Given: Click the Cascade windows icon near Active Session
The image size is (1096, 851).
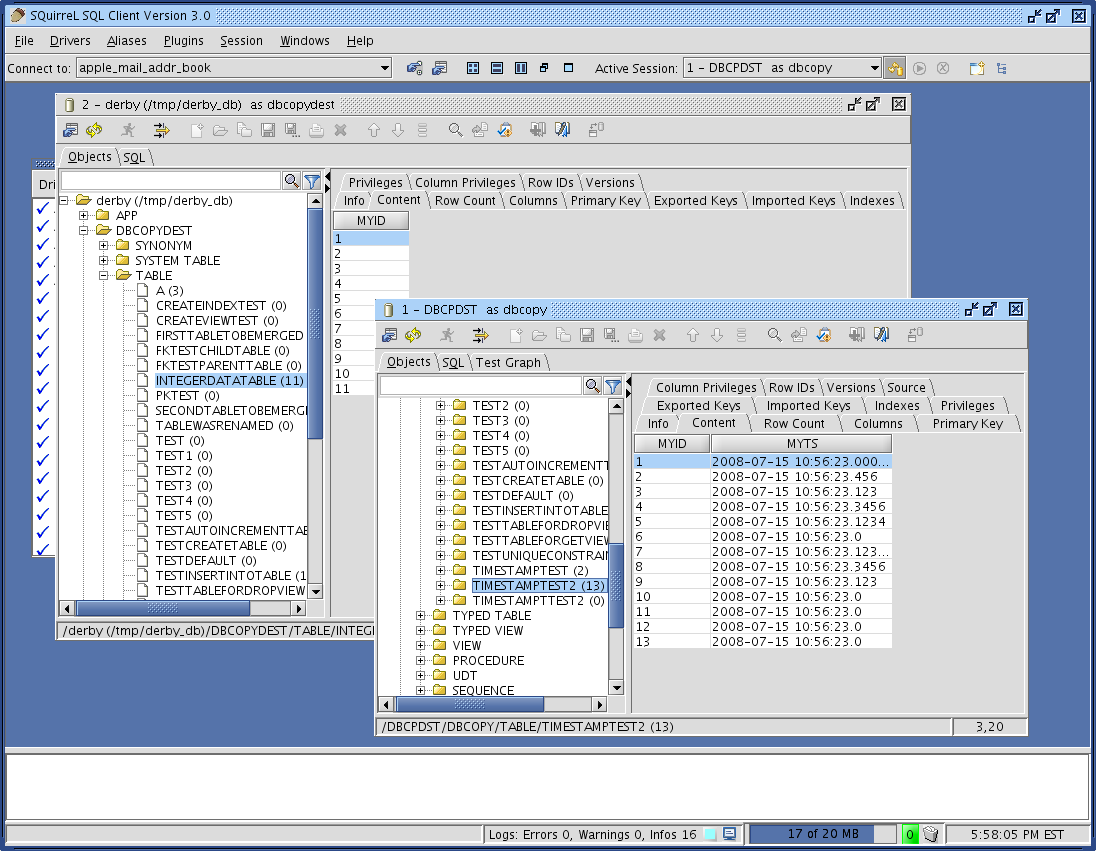Looking at the screenshot, I should pos(543,68).
